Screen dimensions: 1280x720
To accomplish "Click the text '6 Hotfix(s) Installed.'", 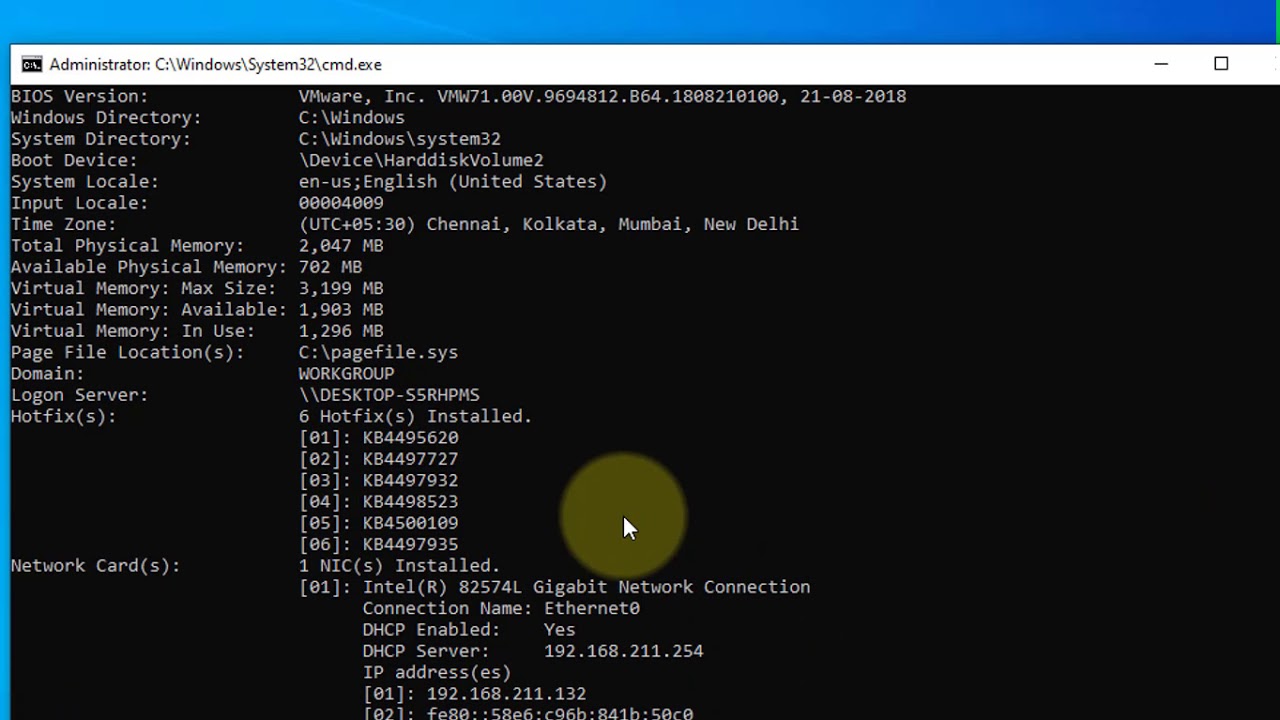I will coord(415,416).
